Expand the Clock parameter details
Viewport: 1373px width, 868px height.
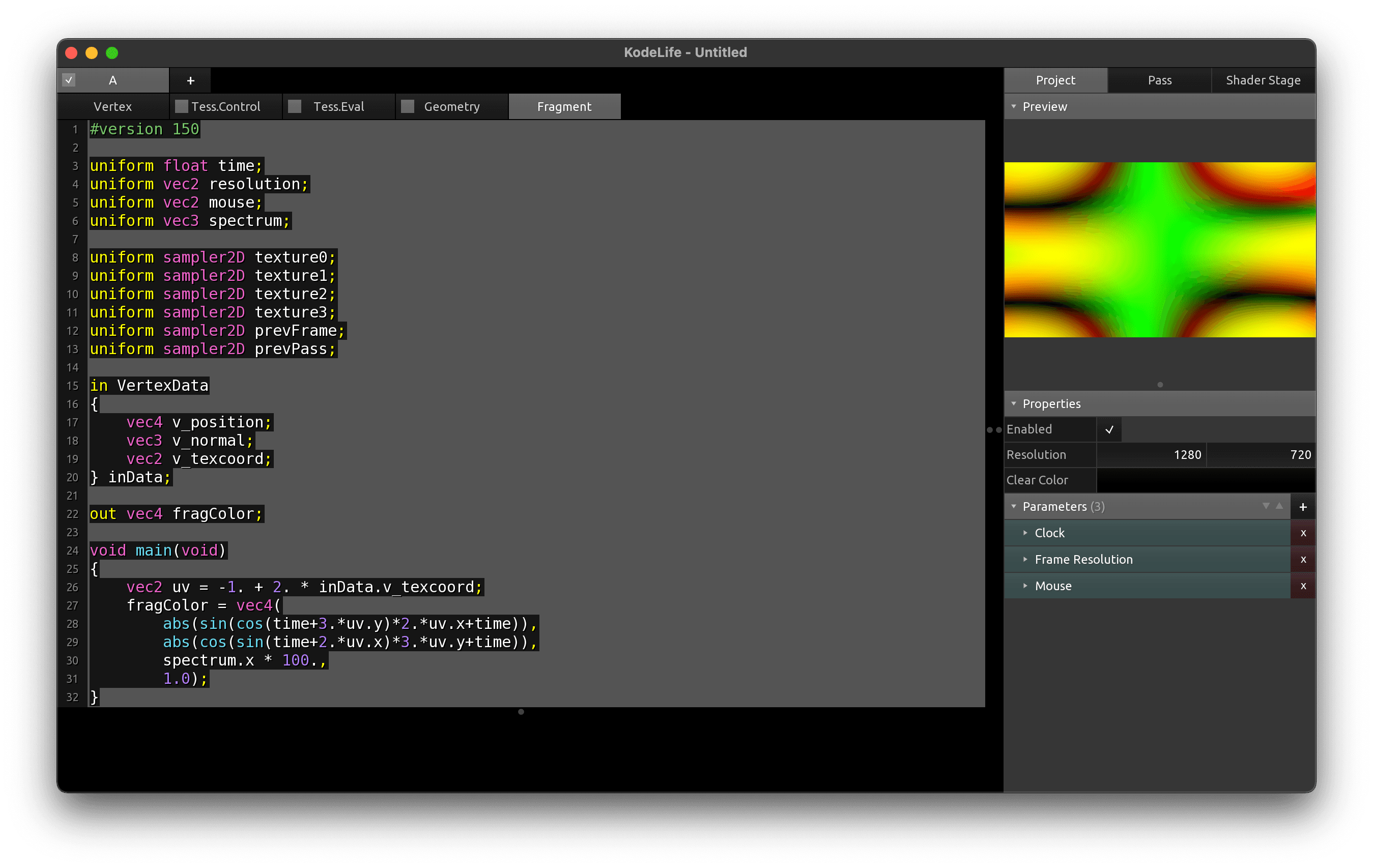click(x=1026, y=532)
